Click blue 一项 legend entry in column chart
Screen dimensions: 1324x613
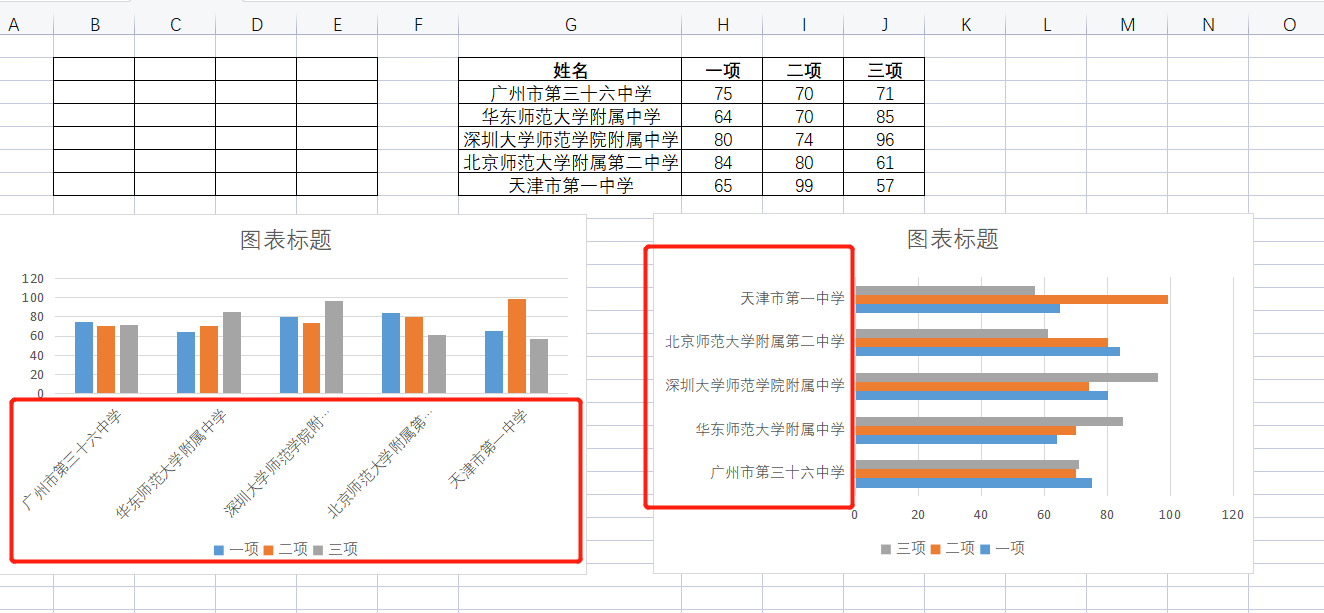[x=236, y=549]
